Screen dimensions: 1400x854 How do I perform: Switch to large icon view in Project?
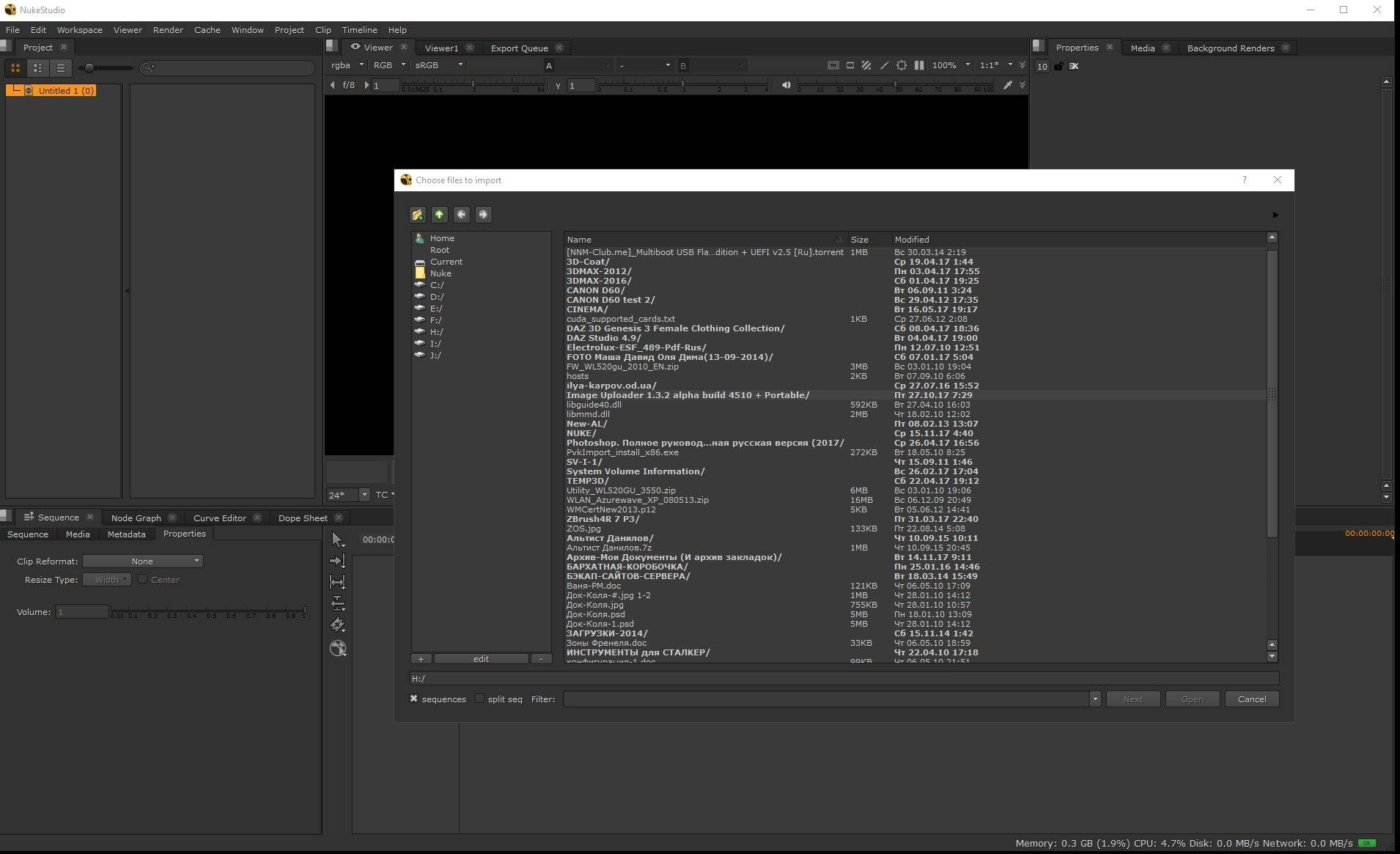(15, 67)
